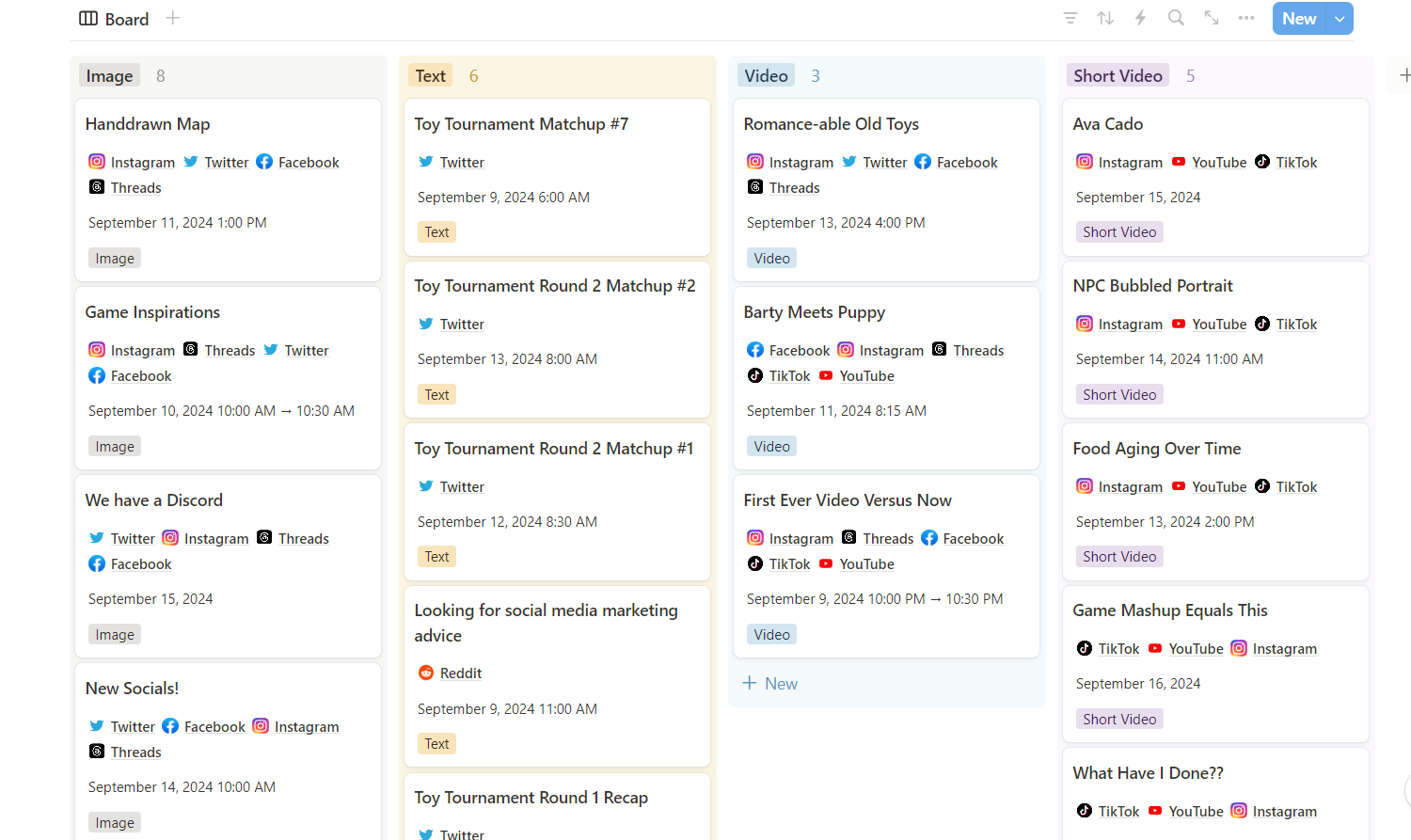Click the Facebook icon on the Handdrawn Map card
Screen dimensions: 1411x840
click(x=264, y=162)
